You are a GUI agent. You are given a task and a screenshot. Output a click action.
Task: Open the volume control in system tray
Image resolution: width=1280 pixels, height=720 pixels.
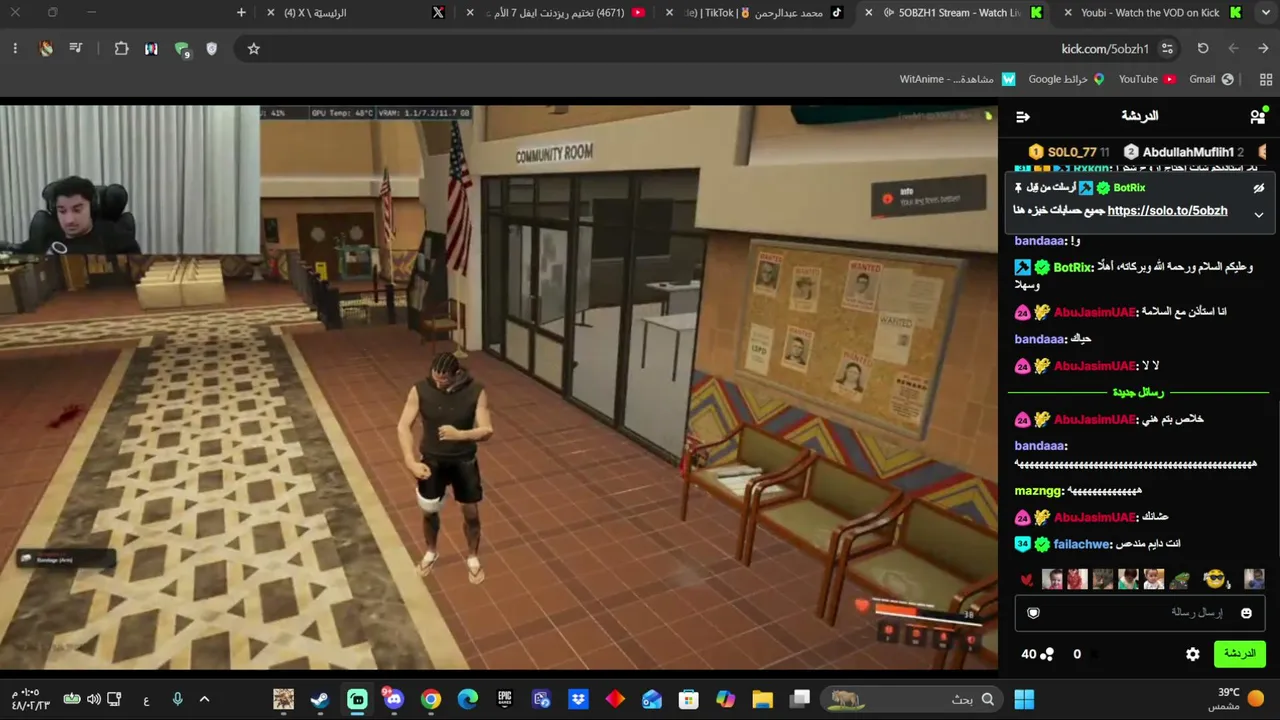coord(94,699)
